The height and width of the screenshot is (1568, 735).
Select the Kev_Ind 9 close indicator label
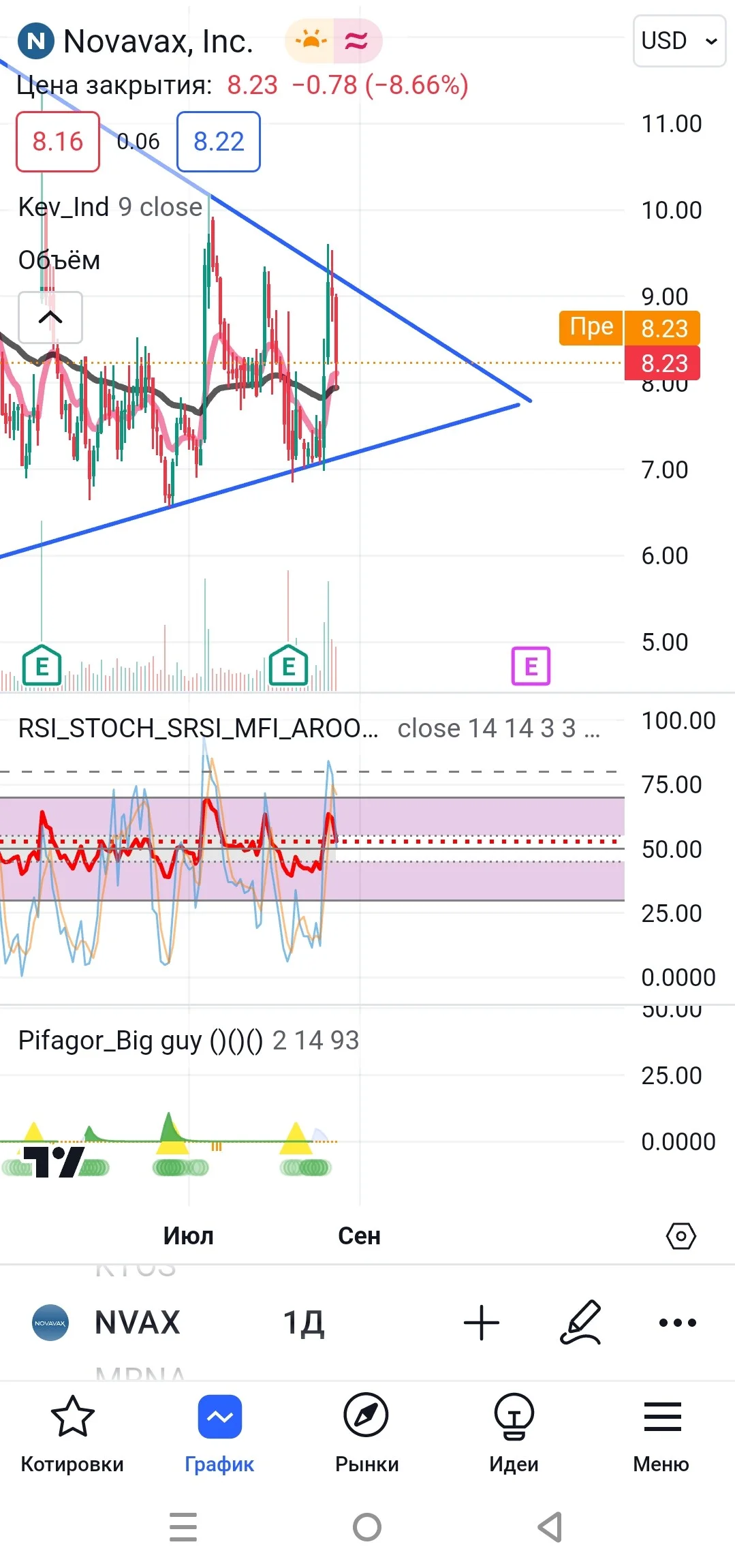point(110,207)
